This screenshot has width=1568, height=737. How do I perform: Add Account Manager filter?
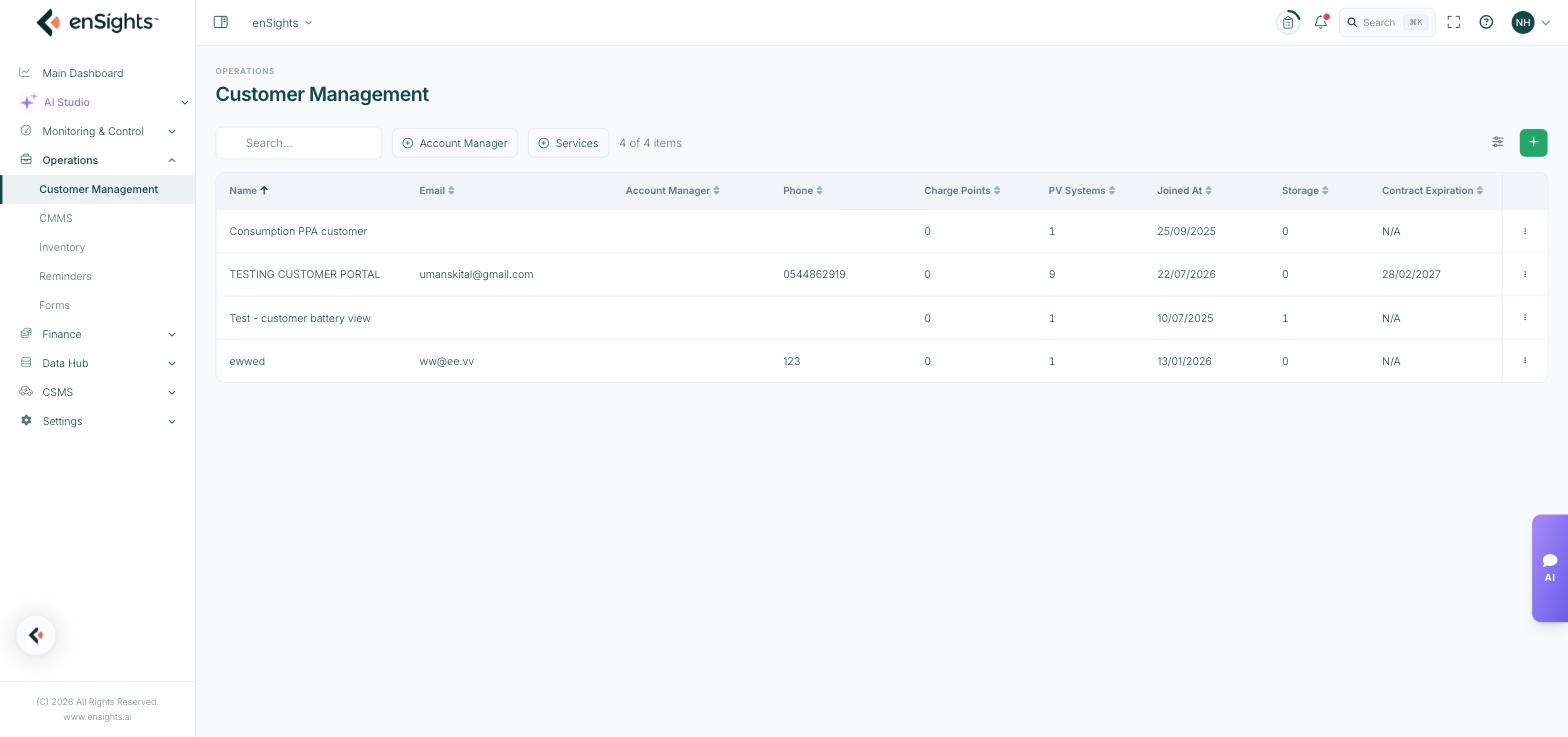tap(455, 143)
